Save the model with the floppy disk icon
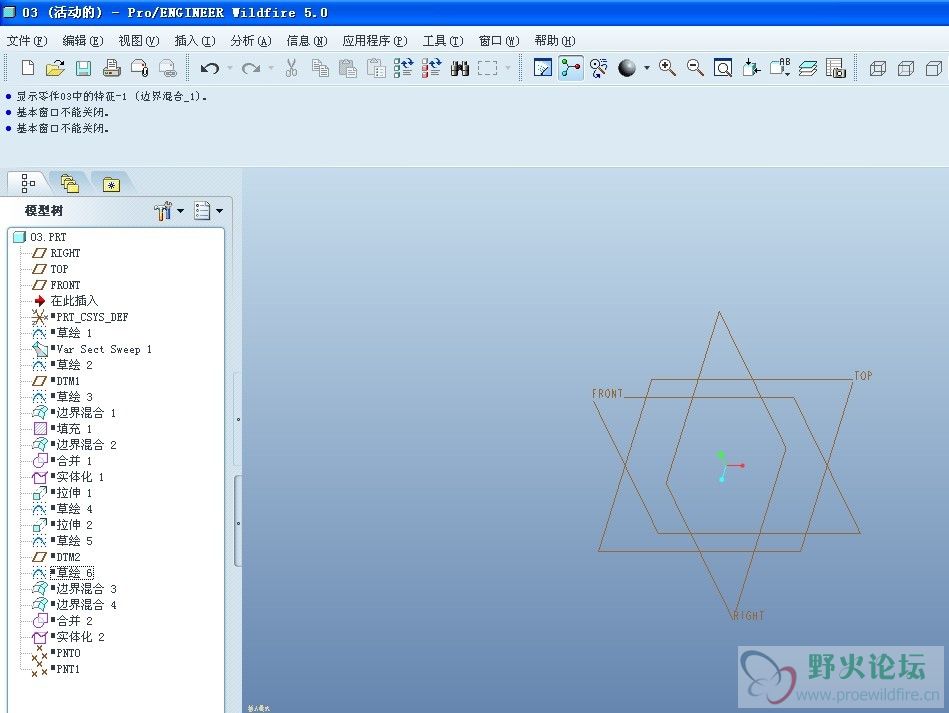The height and width of the screenshot is (713, 949). 84,68
